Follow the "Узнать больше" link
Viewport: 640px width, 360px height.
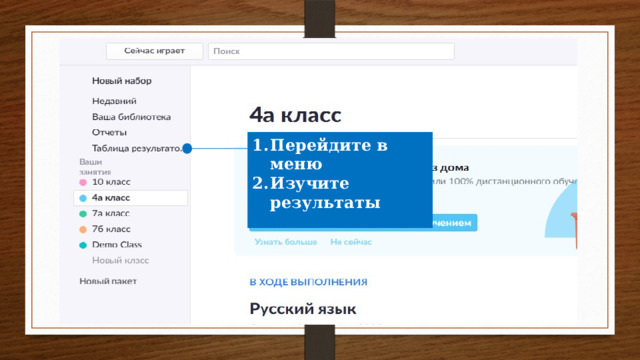click(286, 242)
